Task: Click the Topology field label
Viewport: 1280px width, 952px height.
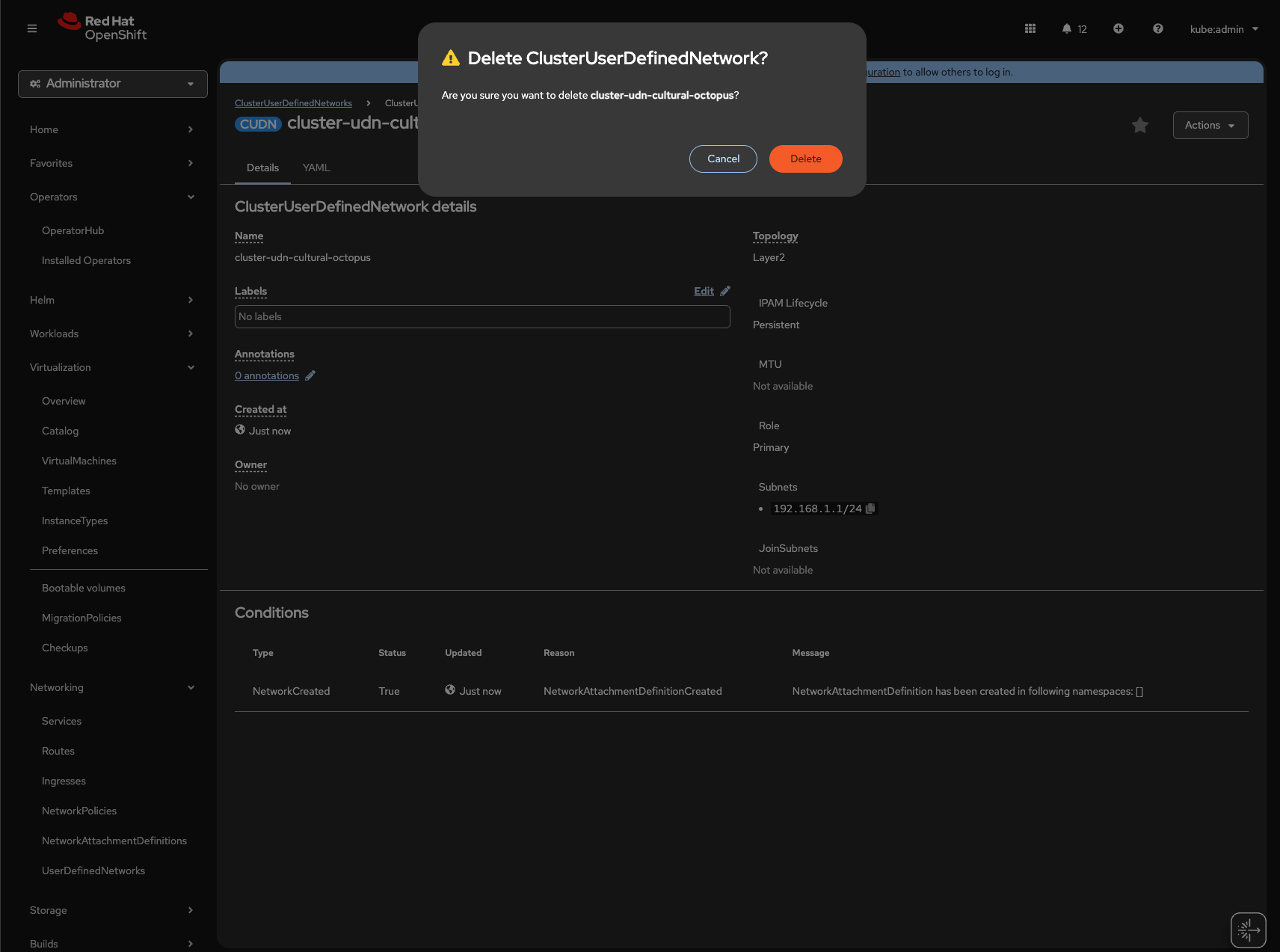Action: (775, 236)
